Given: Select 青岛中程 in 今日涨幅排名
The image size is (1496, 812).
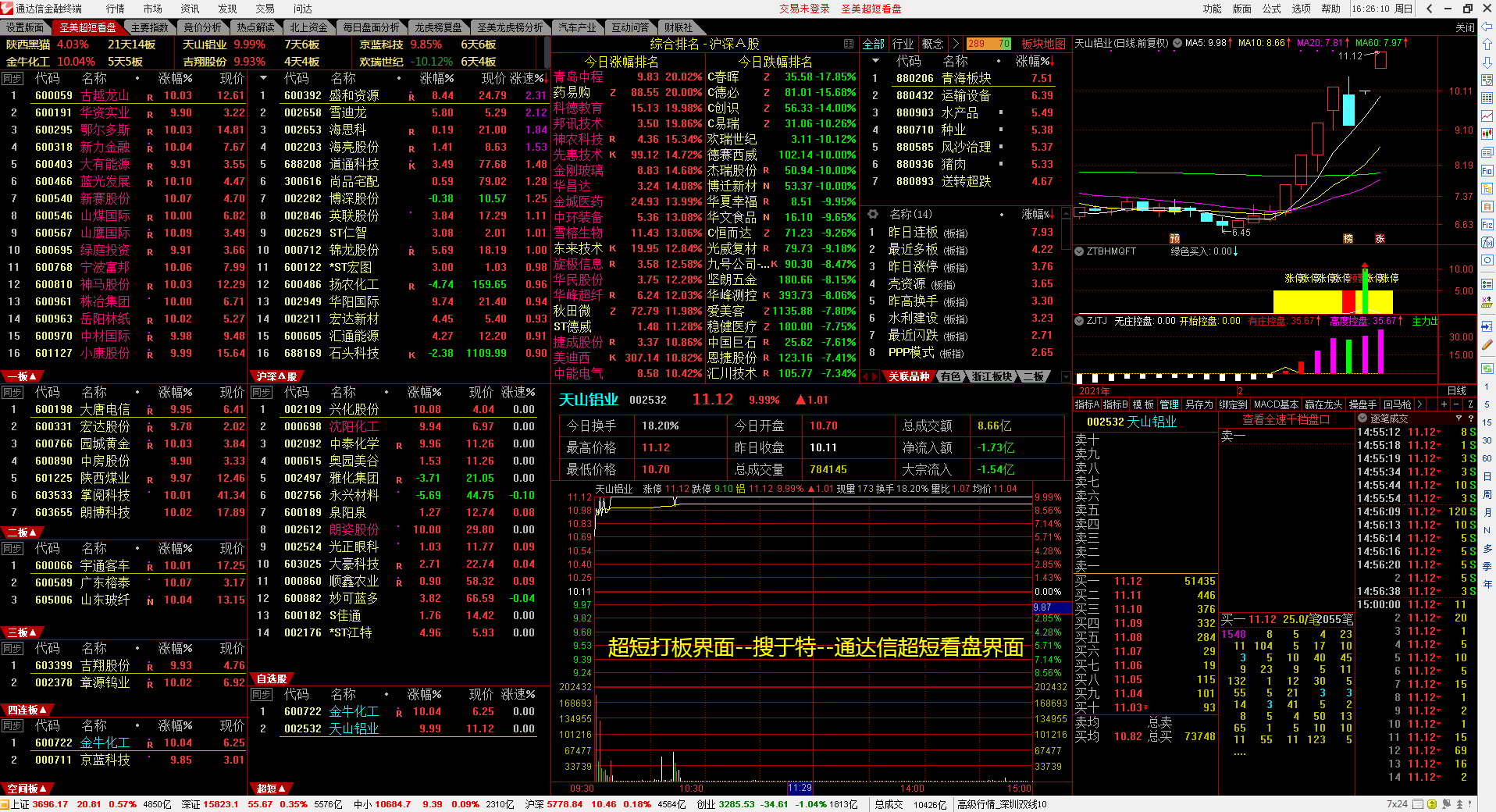Looking at the screenshot, I should click(x=579, y=77).
